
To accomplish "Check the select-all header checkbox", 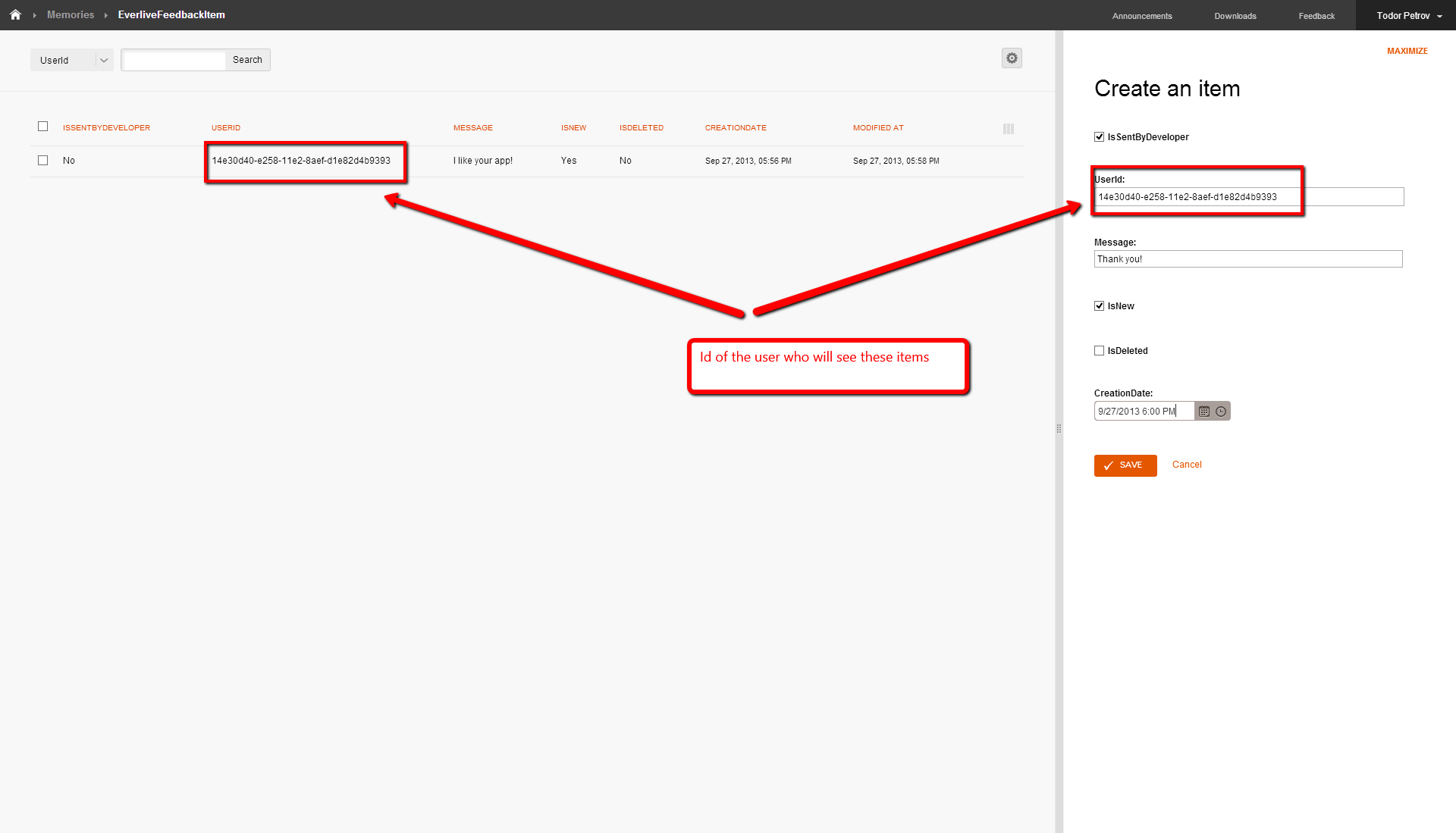I will coord(43,127).
